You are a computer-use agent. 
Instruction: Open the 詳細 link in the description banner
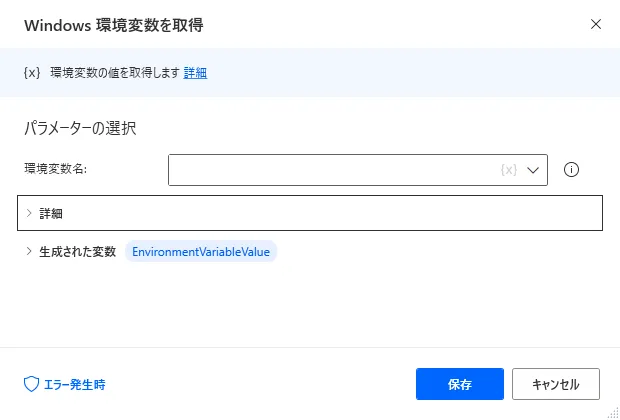click(x=195, y=73)
